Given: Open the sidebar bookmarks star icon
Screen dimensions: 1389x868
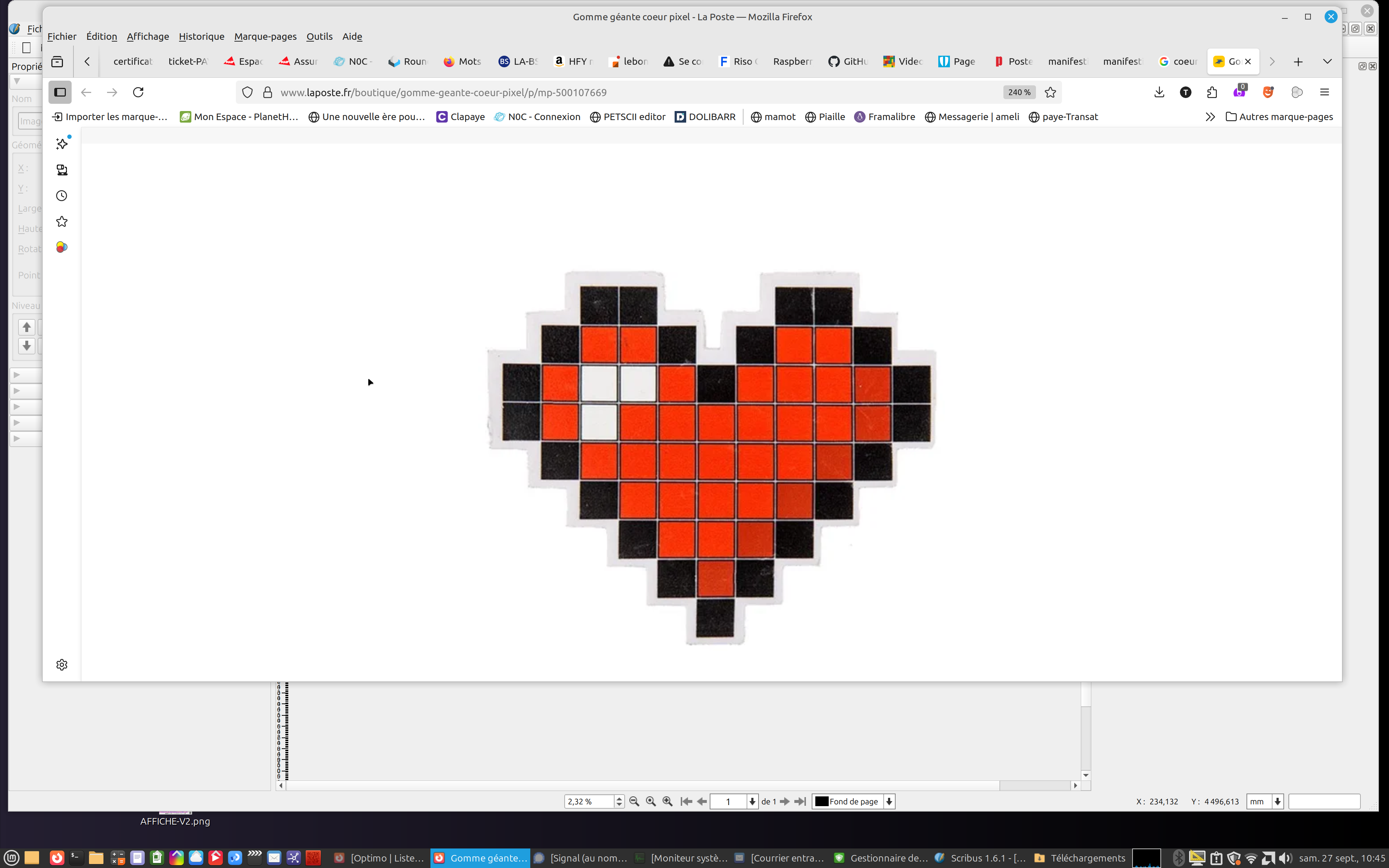Looking at the screenshot, I should point(62,222).
